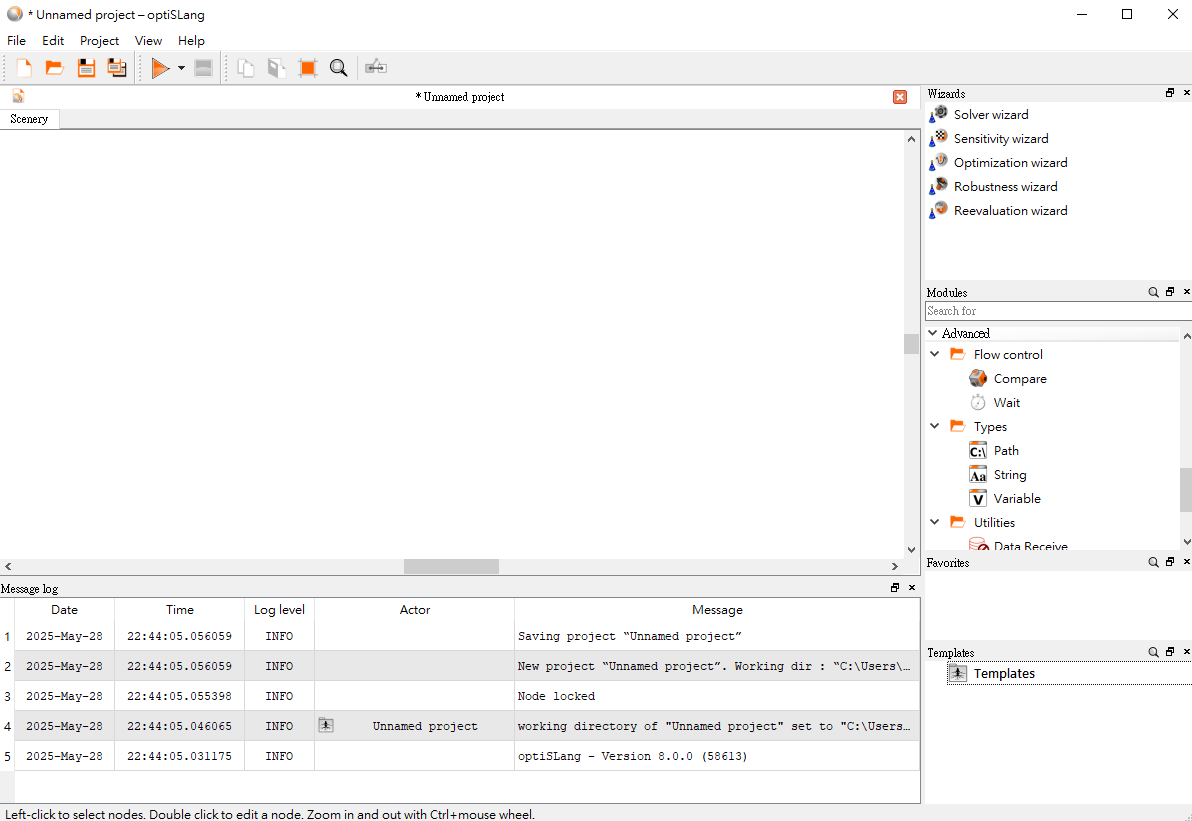Open the View menu
Screen dimensions: 1192x821
pyautogui.click(x=148, y=40)
